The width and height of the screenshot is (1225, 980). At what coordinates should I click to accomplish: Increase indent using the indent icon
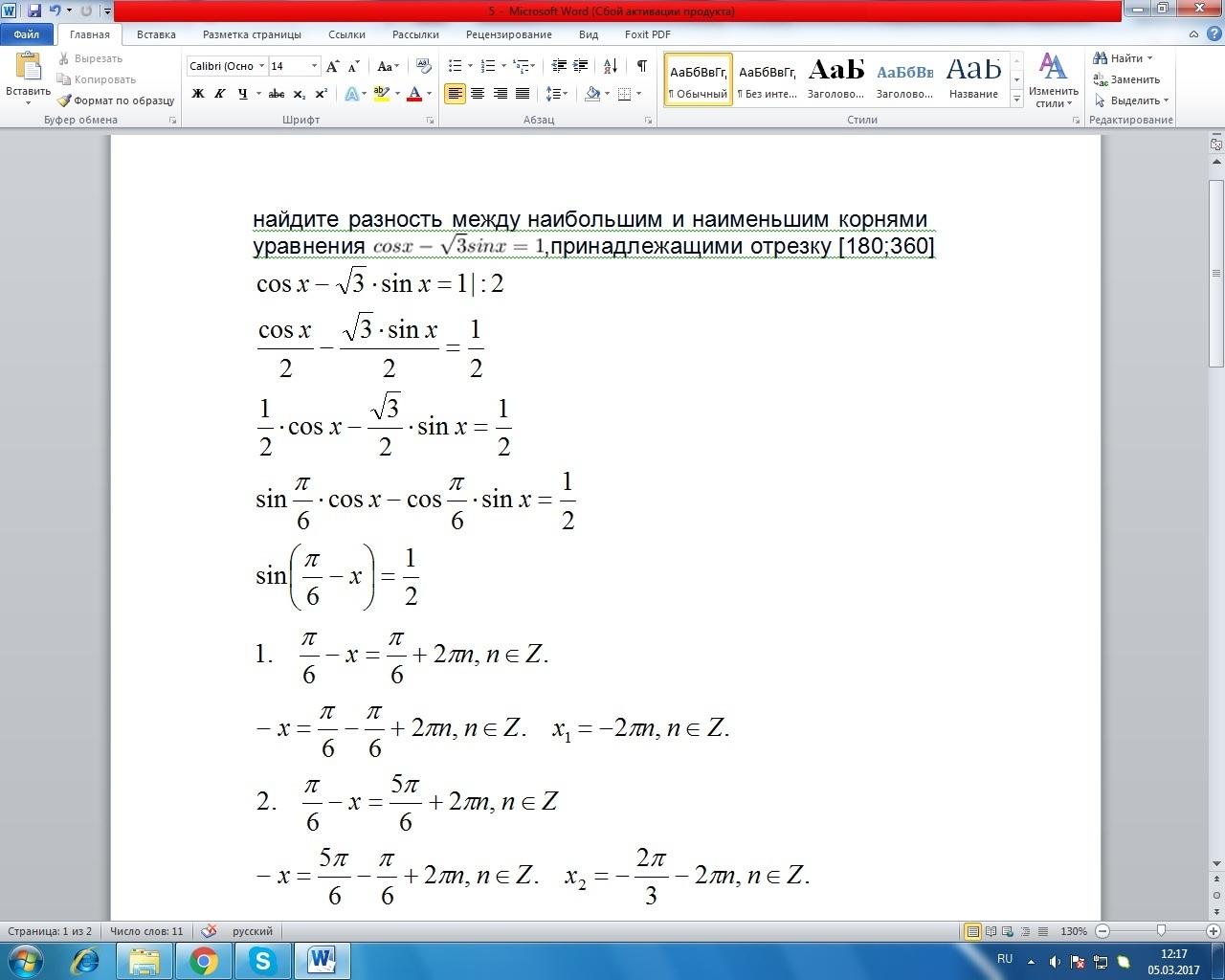(581, 66)
